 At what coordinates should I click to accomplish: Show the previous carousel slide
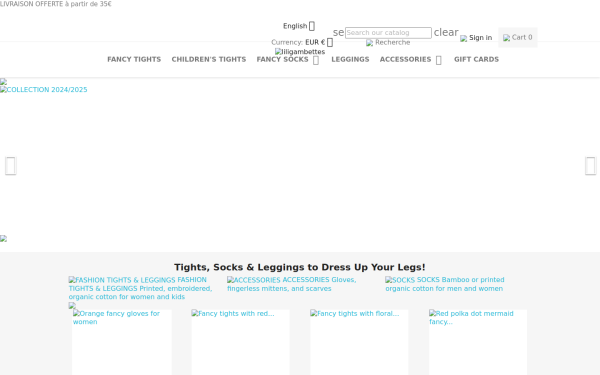coord(11,166)
